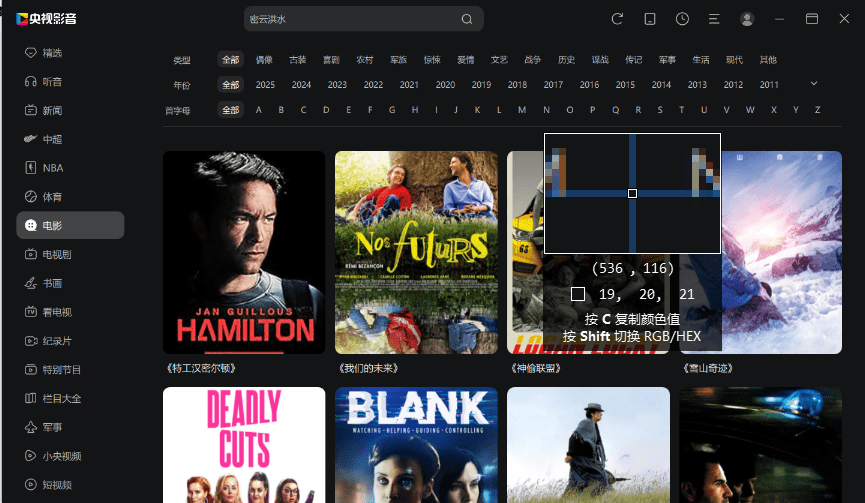Open the hamburger menu icon in top bar
This screenshot has height=503, width=865.
[714, 19]
